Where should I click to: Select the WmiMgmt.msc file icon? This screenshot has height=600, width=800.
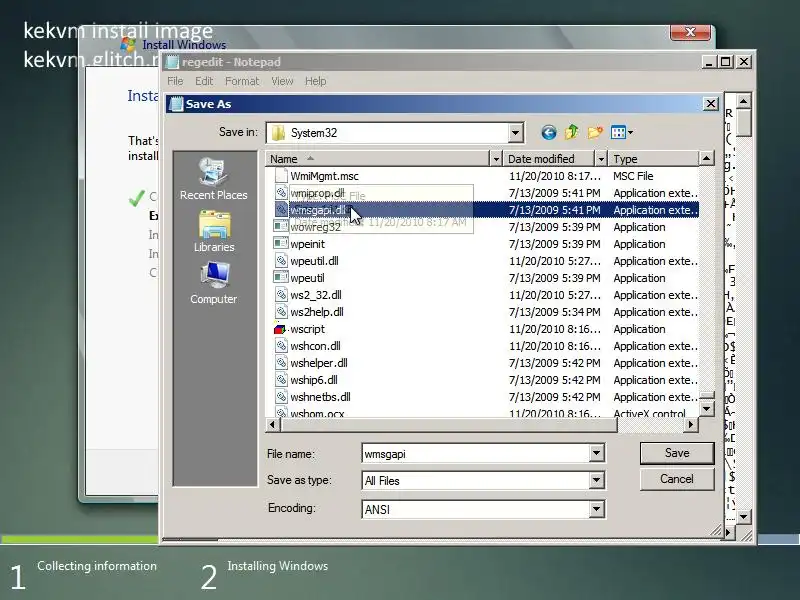[281, 176]
